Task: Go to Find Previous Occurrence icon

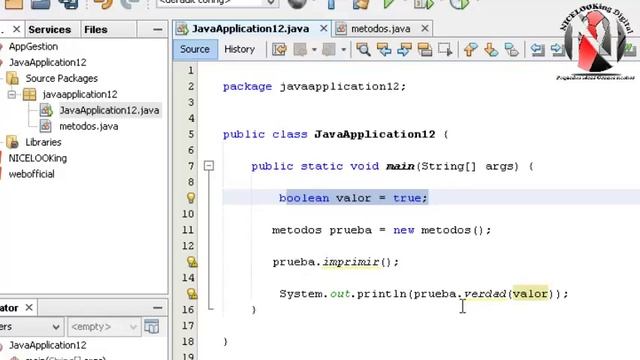Action: 384,50
